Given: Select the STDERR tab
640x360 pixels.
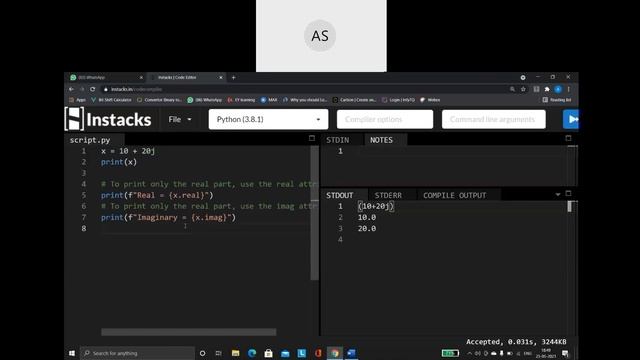Looking at the screenshot, I should (x=388, y=195).
